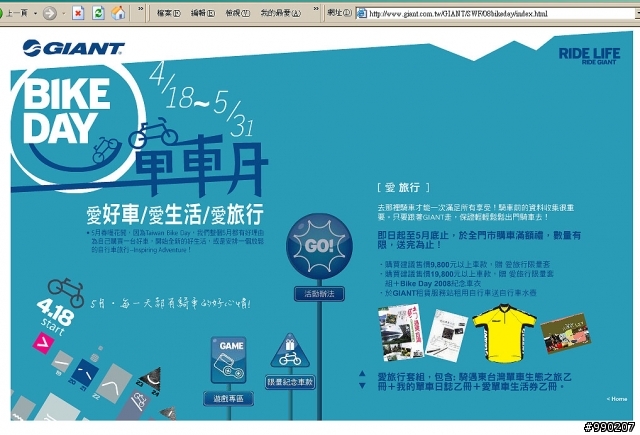This screenshot has height=435, width=640.
Task: Click the 4/18~5/31 date text
Action: click(x=201, y=101)
